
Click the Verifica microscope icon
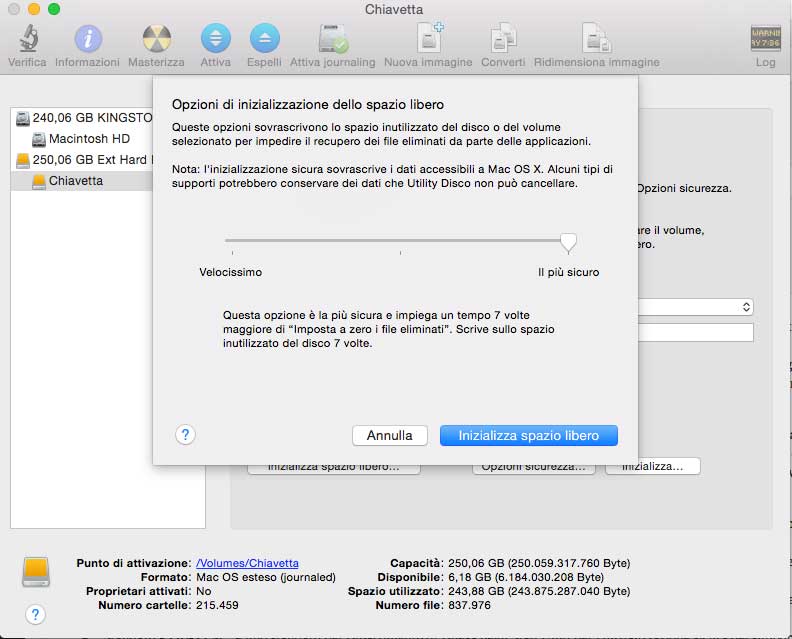coord(27,40)
